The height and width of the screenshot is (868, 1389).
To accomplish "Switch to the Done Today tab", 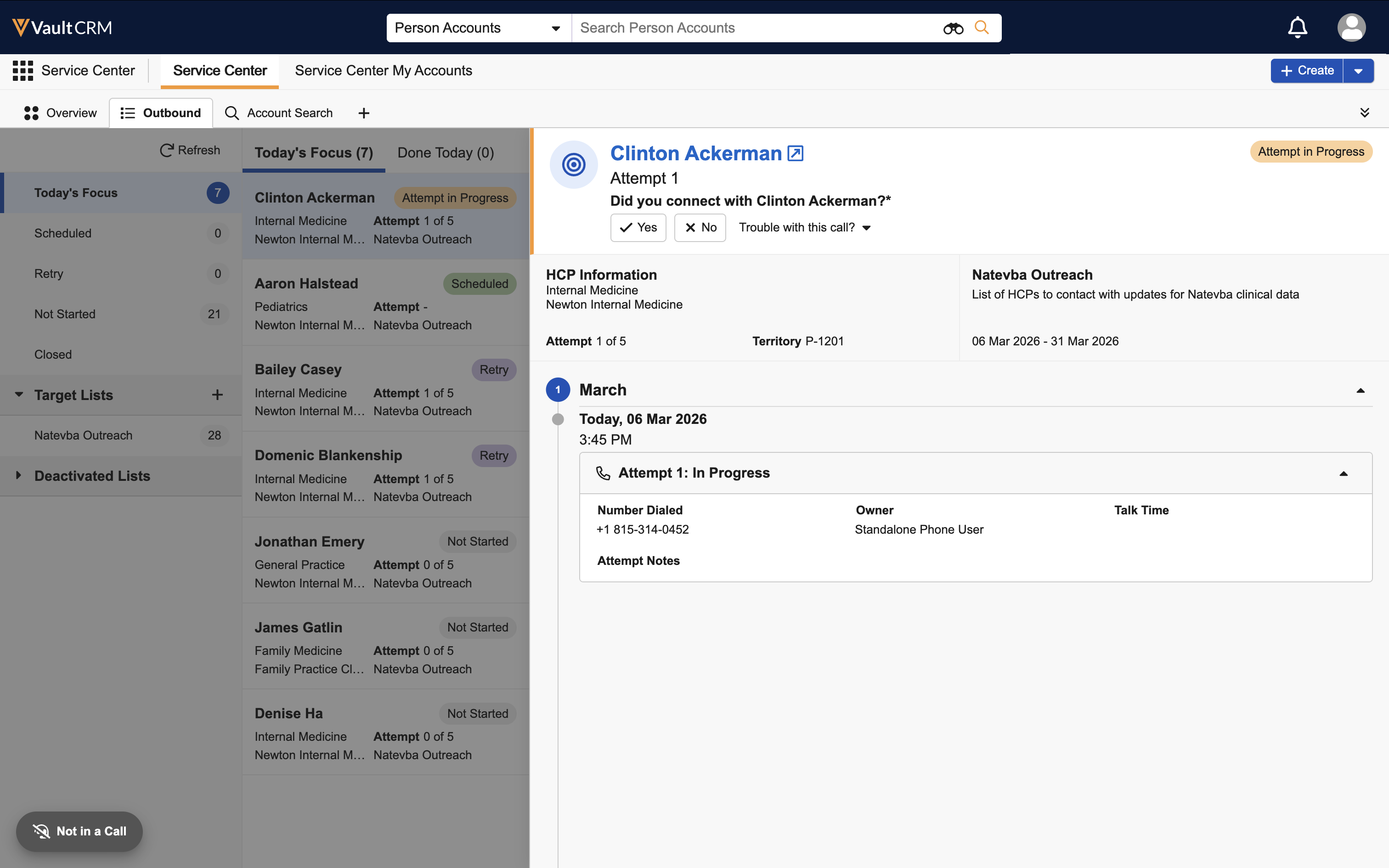I will pos(446,152).
